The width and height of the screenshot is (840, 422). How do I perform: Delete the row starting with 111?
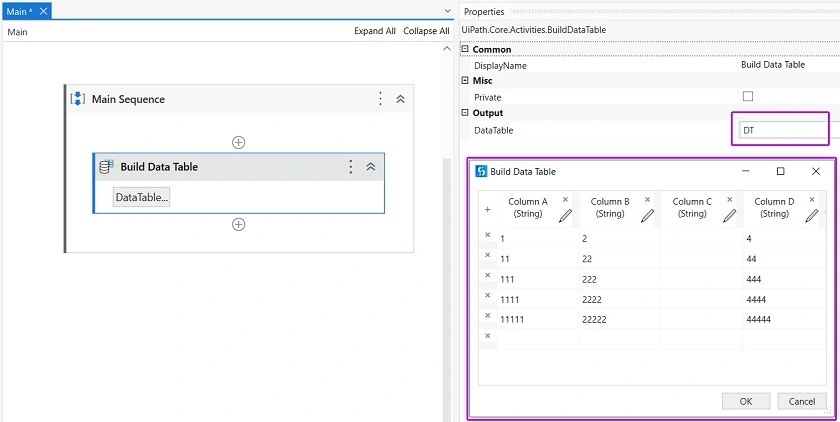[488, 275]
